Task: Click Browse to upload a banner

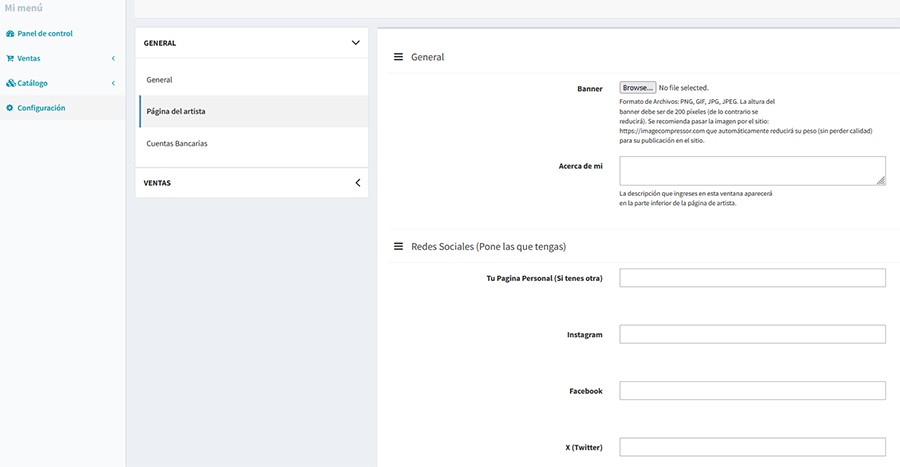Action: pyautogui.click(x=637, y=88)
